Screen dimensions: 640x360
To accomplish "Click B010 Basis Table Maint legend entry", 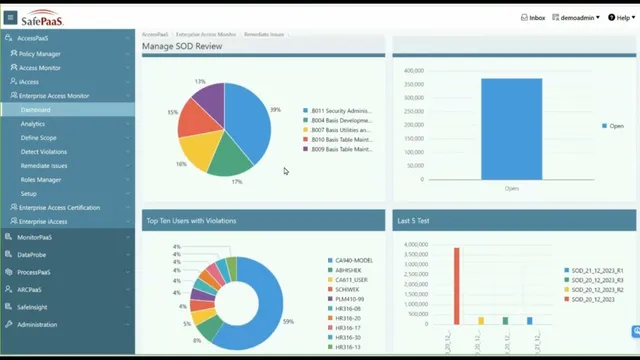I will coord(337,140).
